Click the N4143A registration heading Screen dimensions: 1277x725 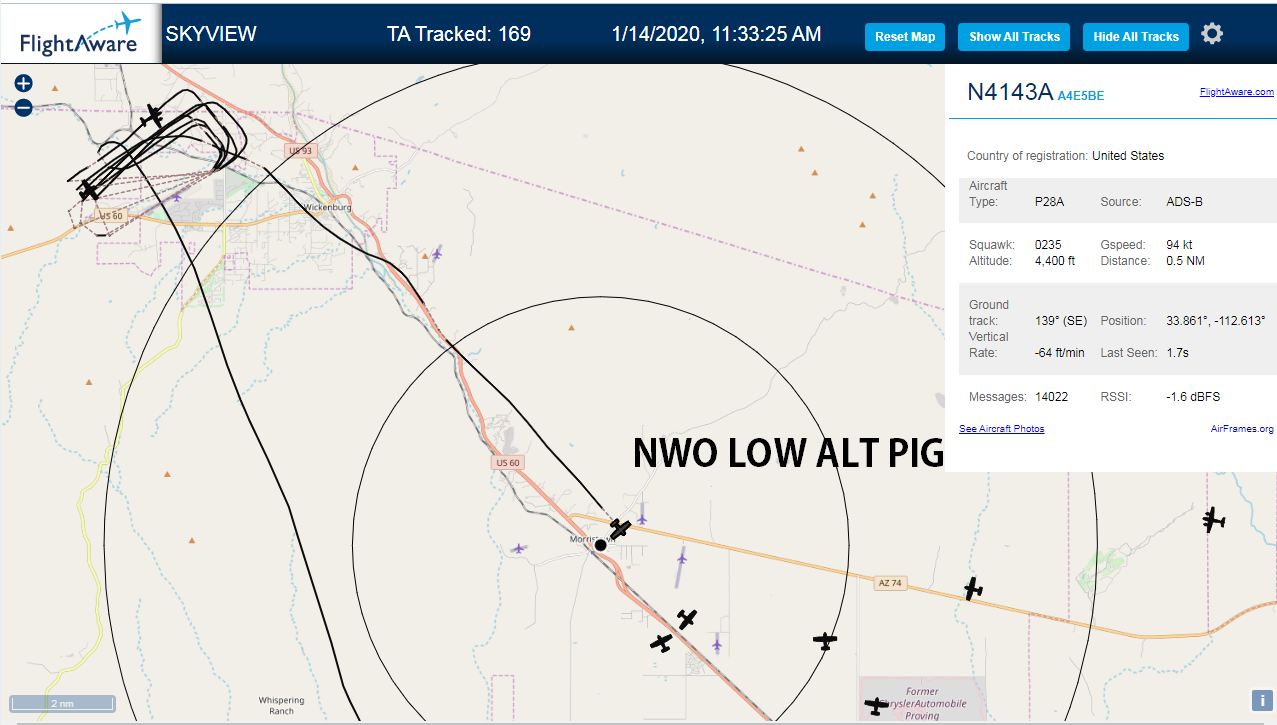(1010, 92)
